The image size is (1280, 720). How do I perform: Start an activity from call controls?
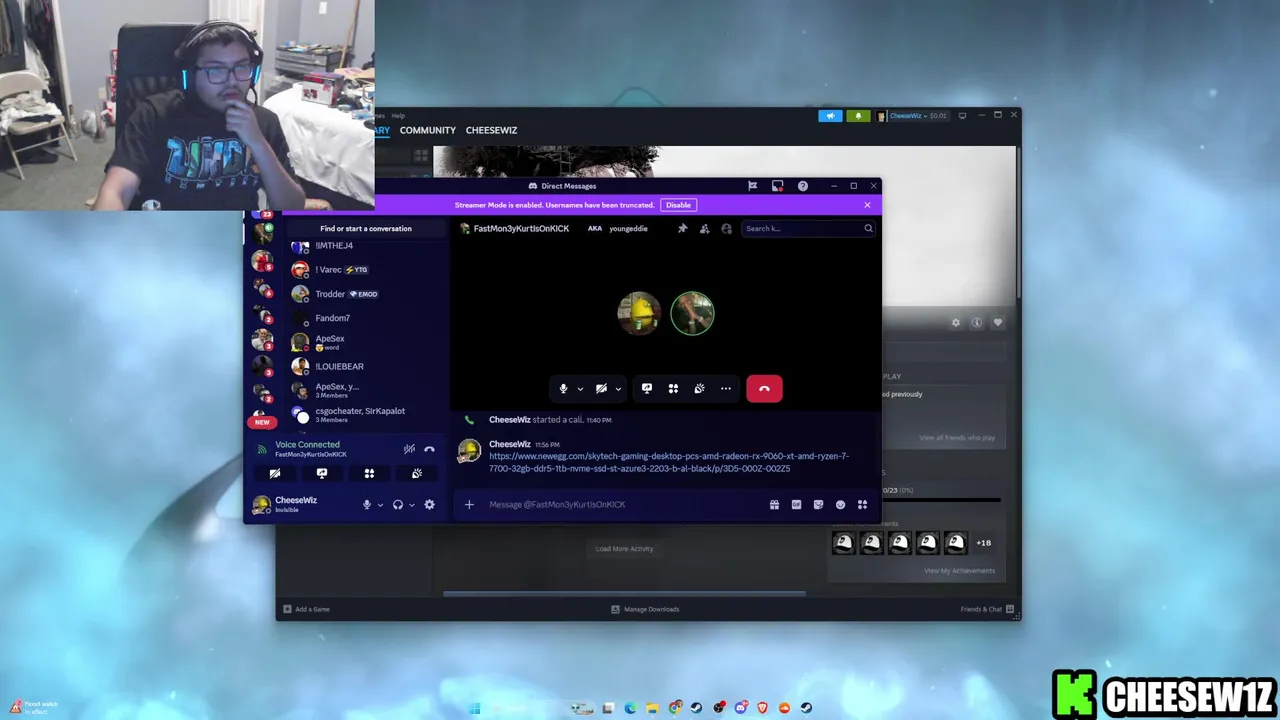pos(673,389)
